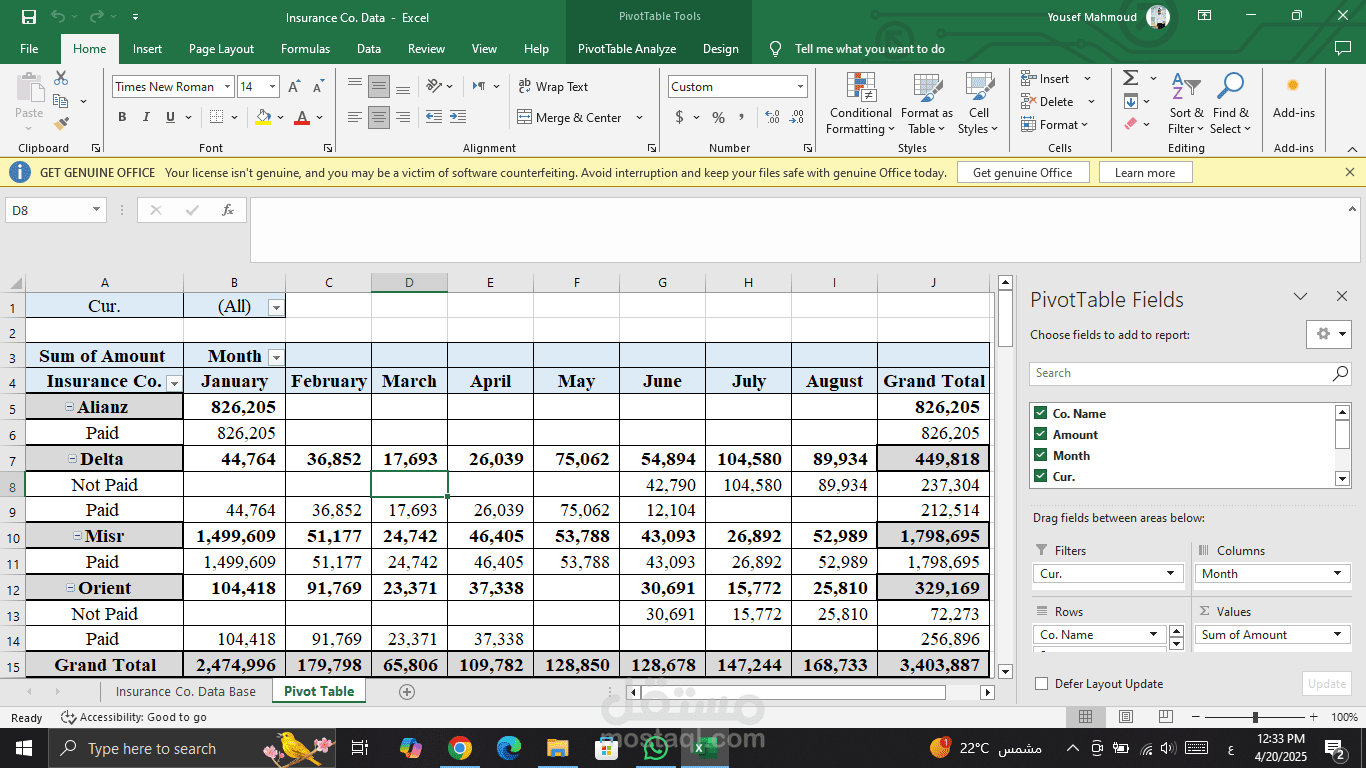Image resolution: width=1366 pixels, height=768 pixels.
Task: Open the PivotTable Analyze tab
Action: (x=627, y=48)
